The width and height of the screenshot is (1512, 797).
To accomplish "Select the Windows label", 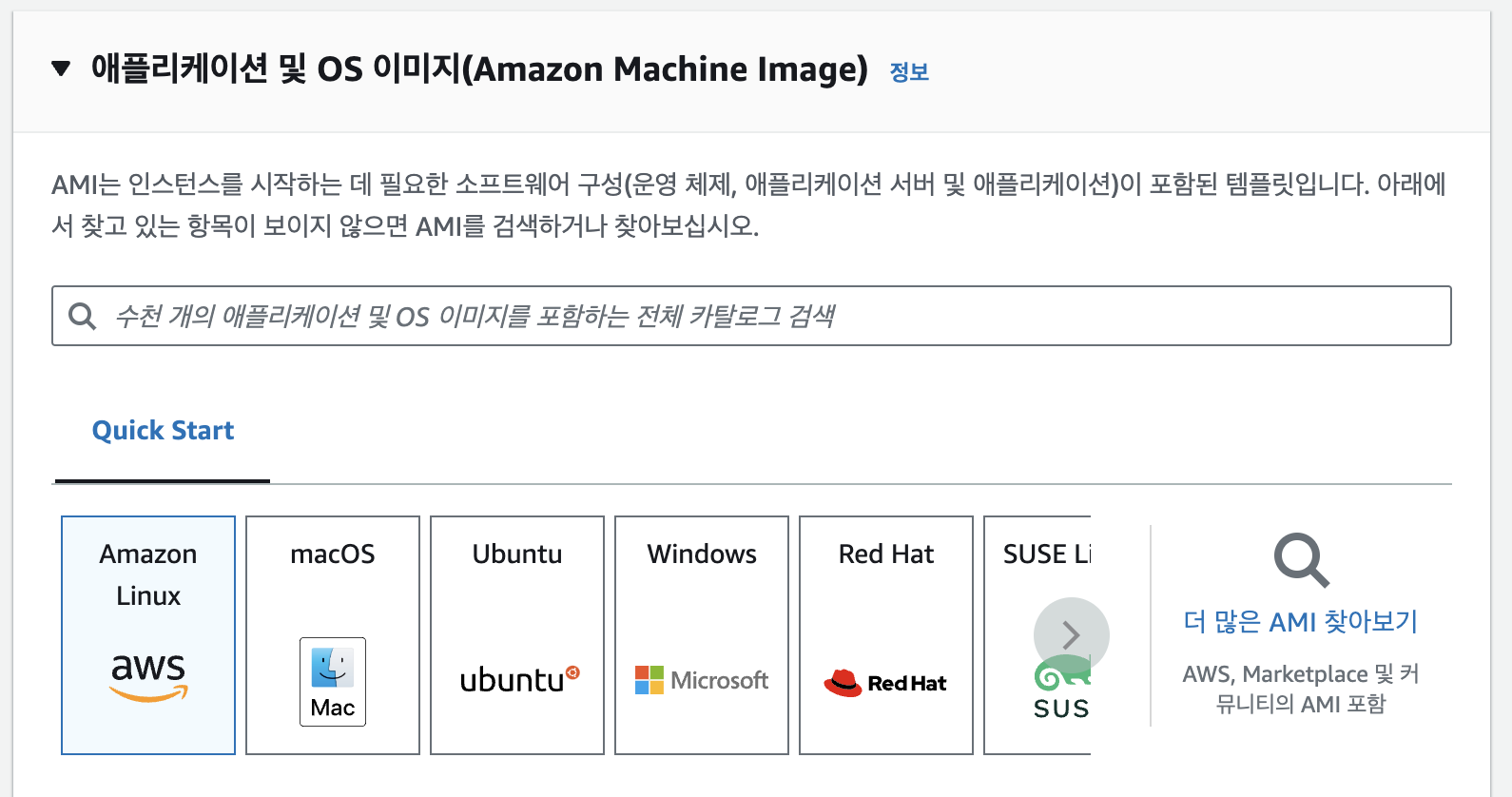I will [x=702, y=554].
